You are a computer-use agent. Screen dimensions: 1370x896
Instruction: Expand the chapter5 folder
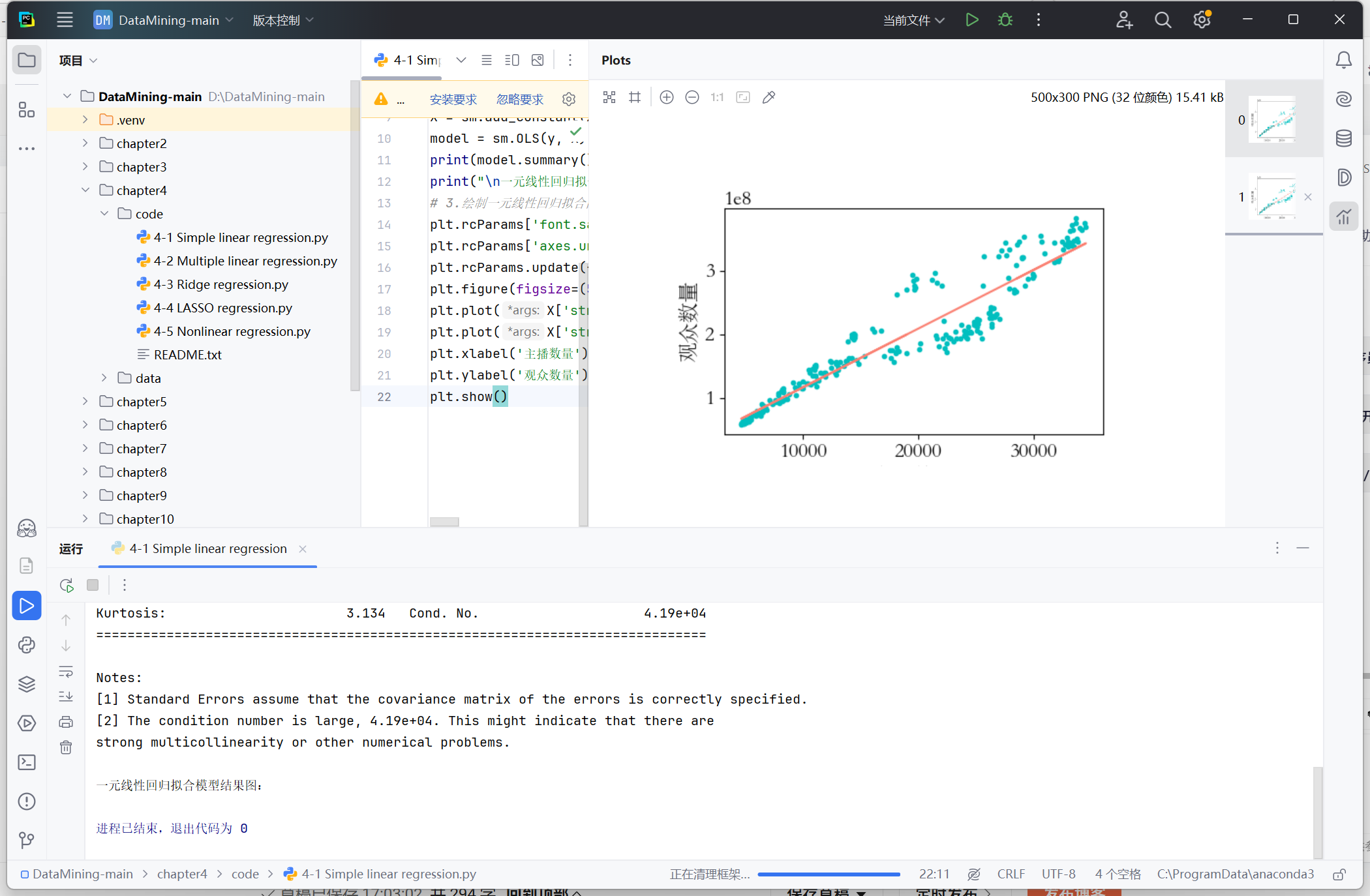(85, 401)
